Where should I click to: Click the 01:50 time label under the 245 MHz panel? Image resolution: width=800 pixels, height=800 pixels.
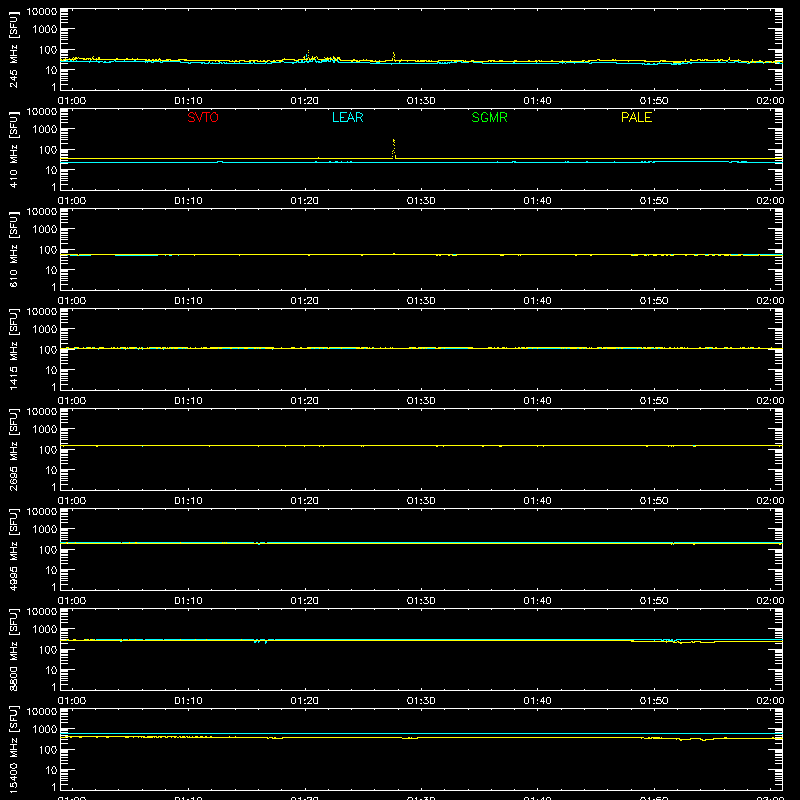(654, 101)
